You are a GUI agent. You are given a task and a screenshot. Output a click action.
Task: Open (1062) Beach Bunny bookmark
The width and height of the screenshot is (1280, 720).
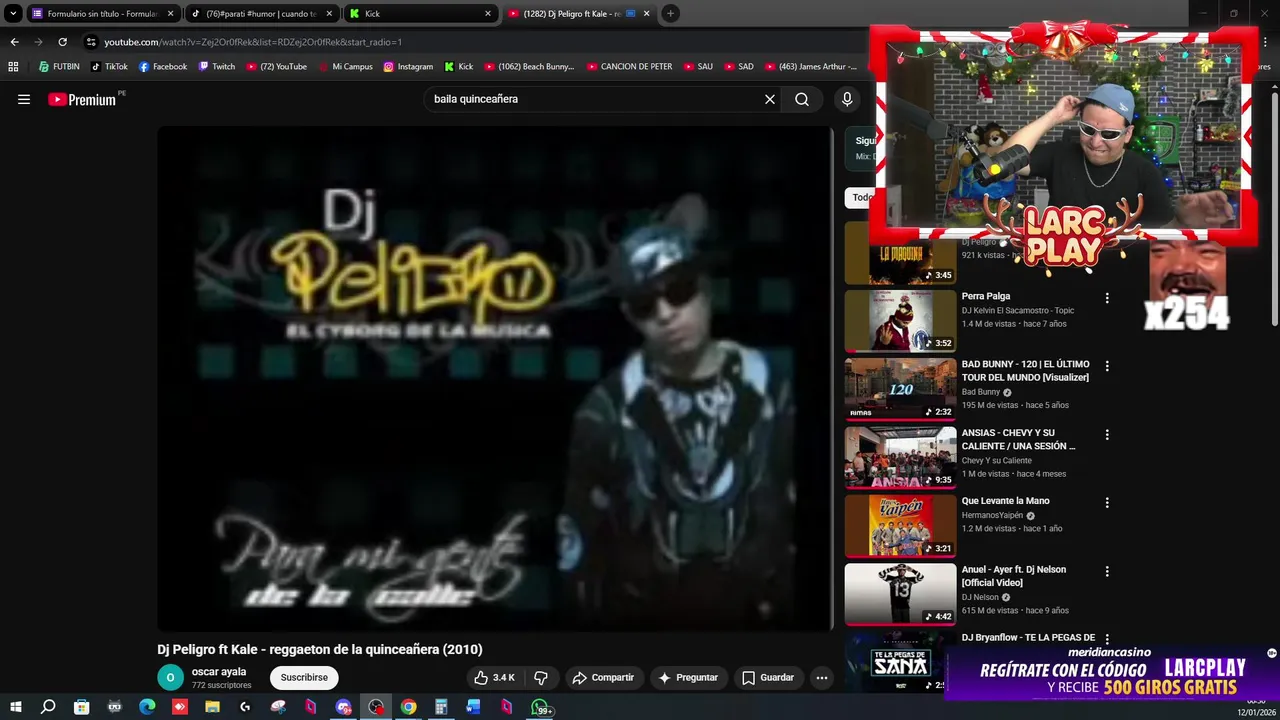pyautogui.click(x=529, y=67)
